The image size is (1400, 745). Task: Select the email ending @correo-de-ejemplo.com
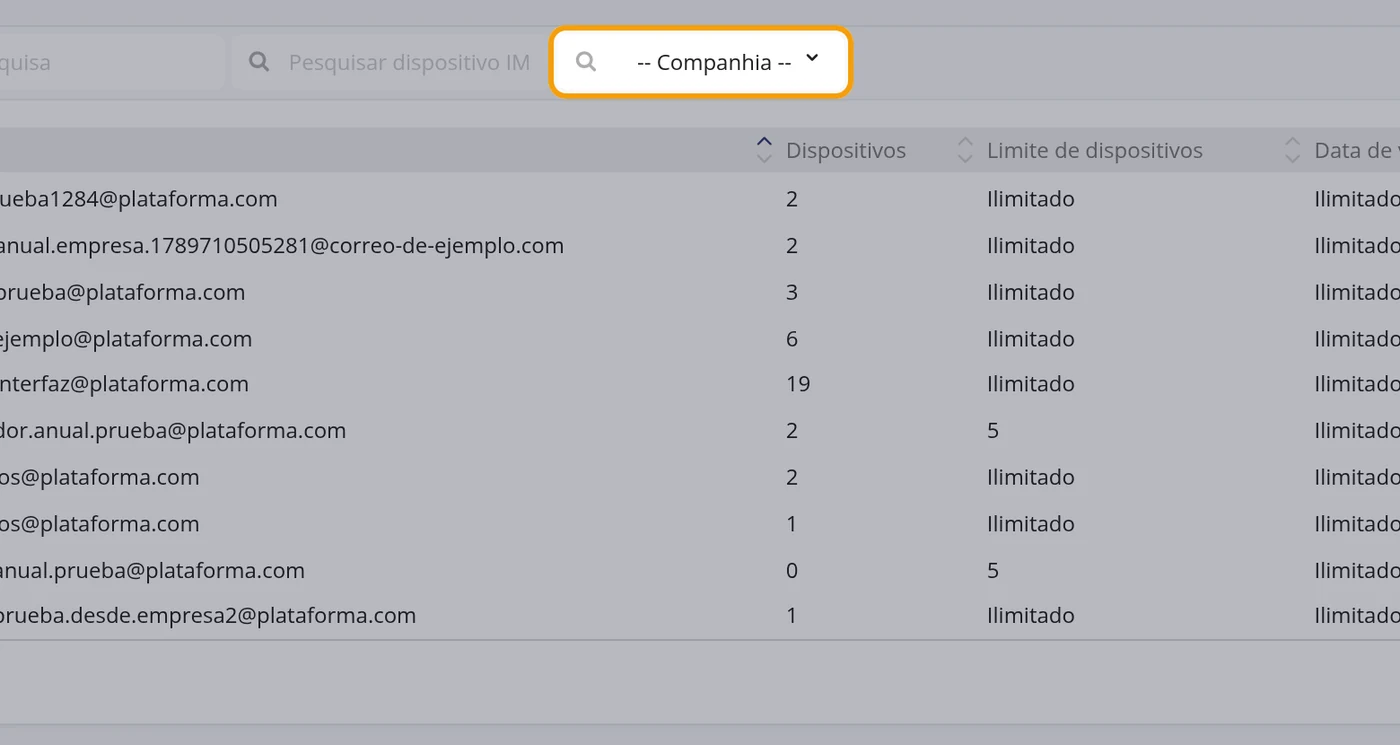click(282, 246)
